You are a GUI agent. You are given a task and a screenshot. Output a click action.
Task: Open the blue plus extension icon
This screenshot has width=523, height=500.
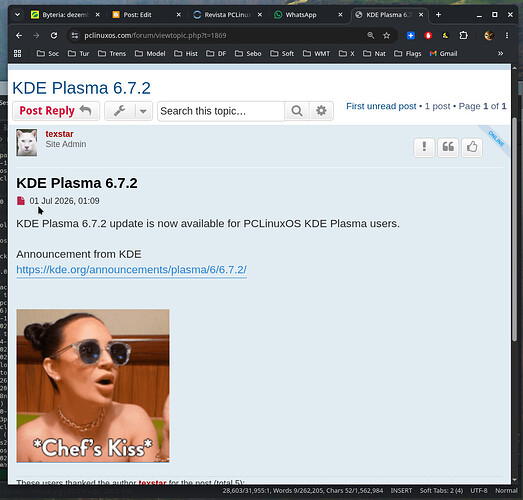pyautogui.click(x=411, y=35)
